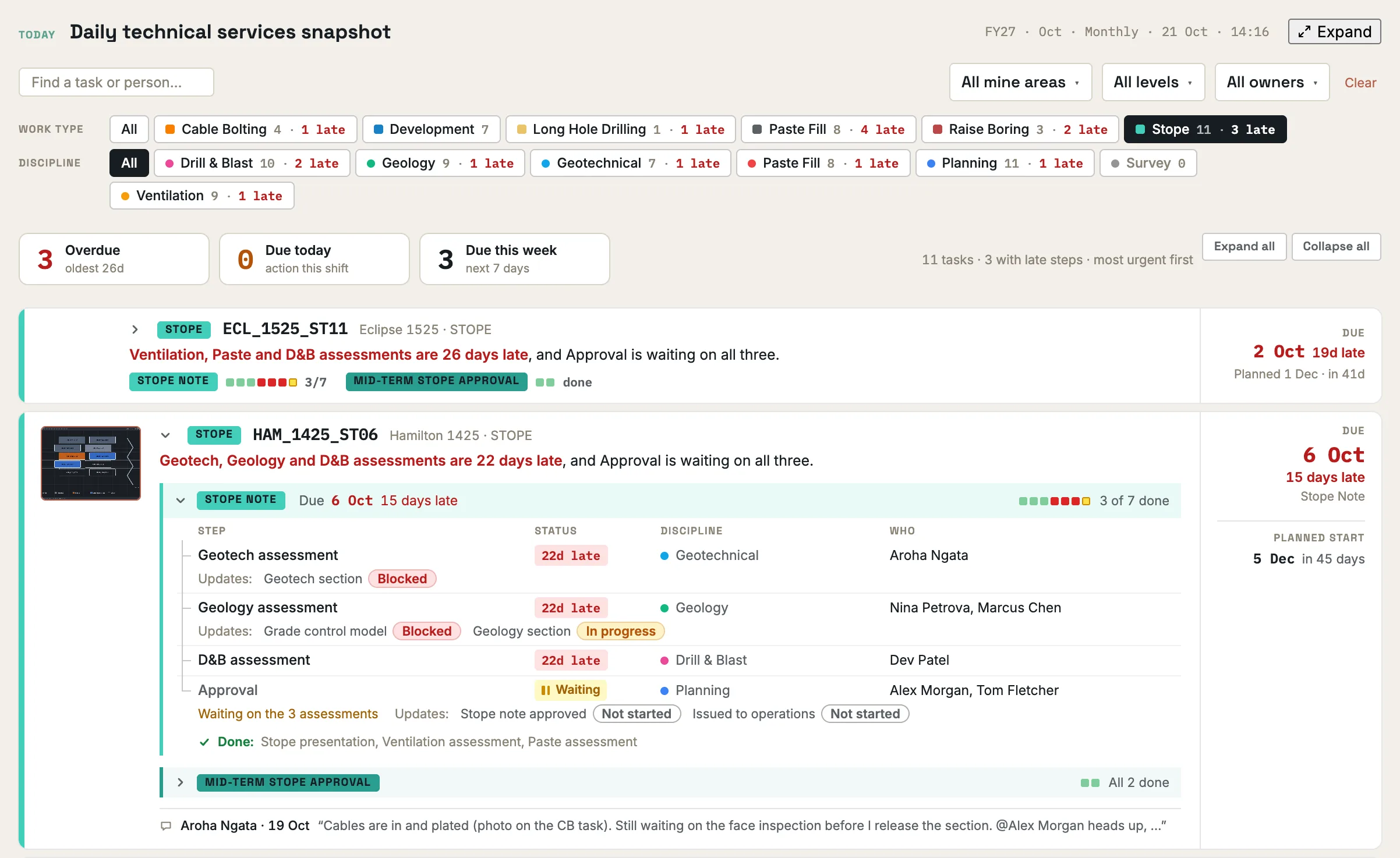Click the ECL_1525_ST11 Stope Note progress squares
The width and height of the screenshot is (1400, 858).
[261, 382]
